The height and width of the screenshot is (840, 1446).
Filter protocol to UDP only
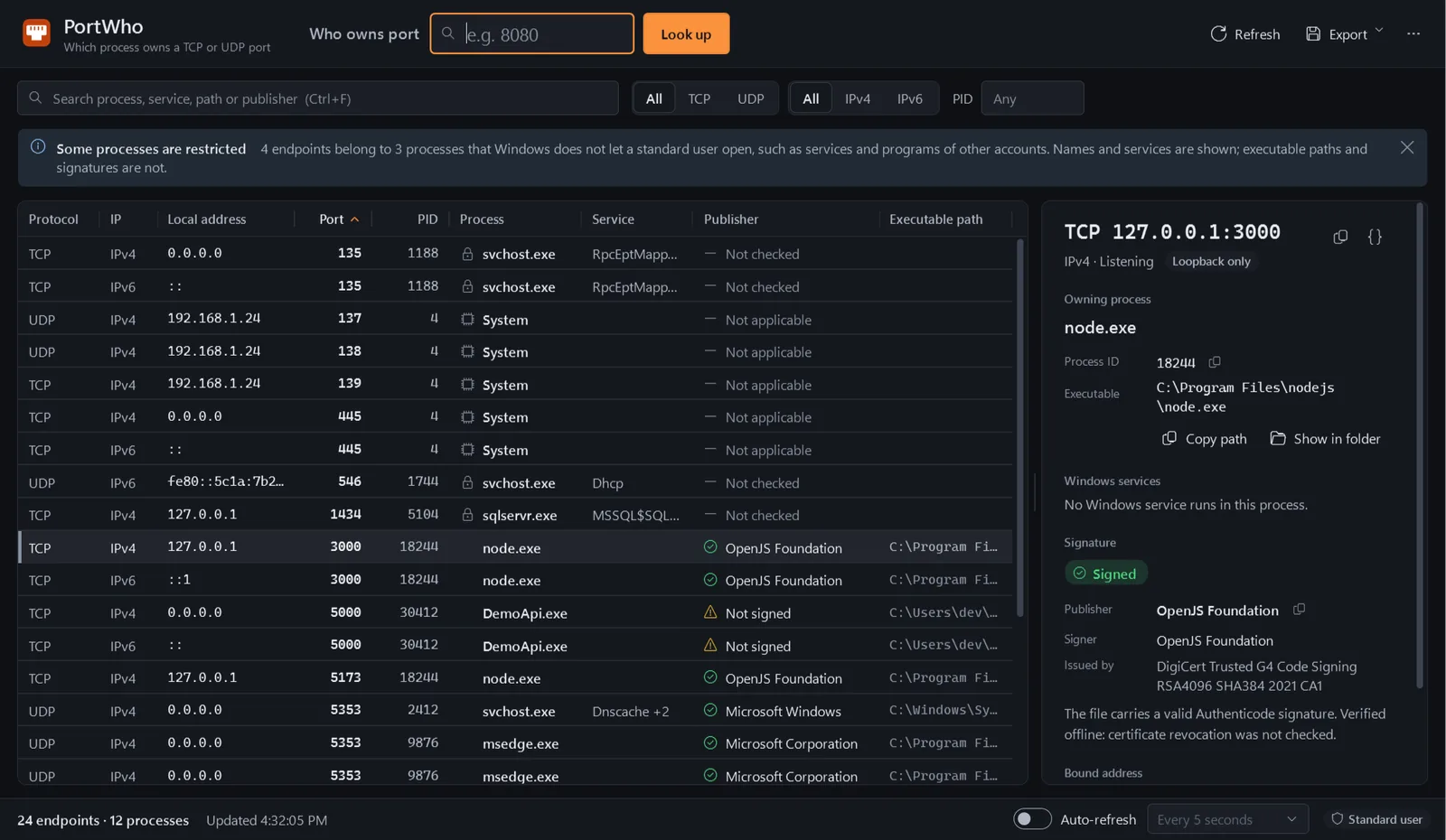(x=750, y=98)
